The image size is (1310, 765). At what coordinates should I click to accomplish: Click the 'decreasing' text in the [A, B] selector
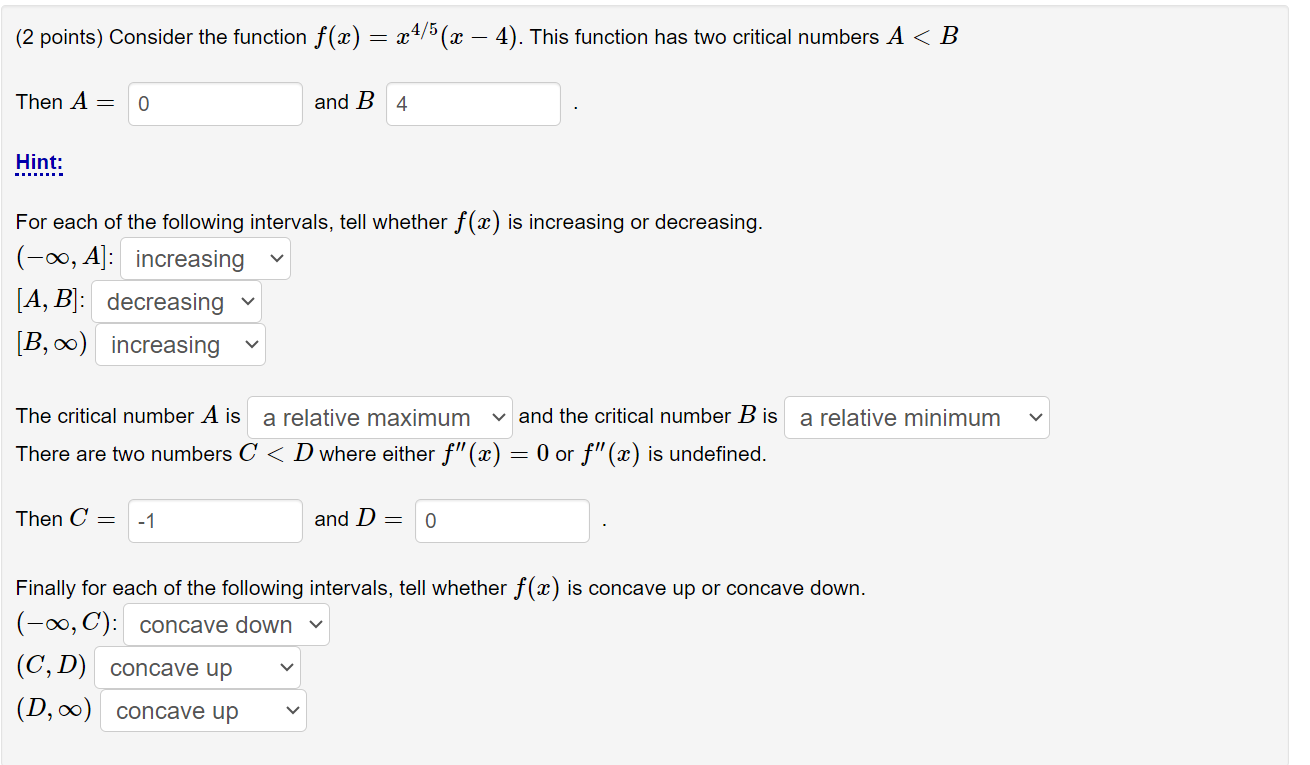[165, 301]
